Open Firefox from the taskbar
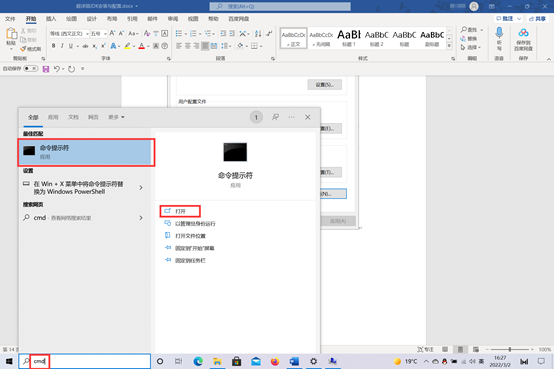554x369 pixels. click(275, 361)
